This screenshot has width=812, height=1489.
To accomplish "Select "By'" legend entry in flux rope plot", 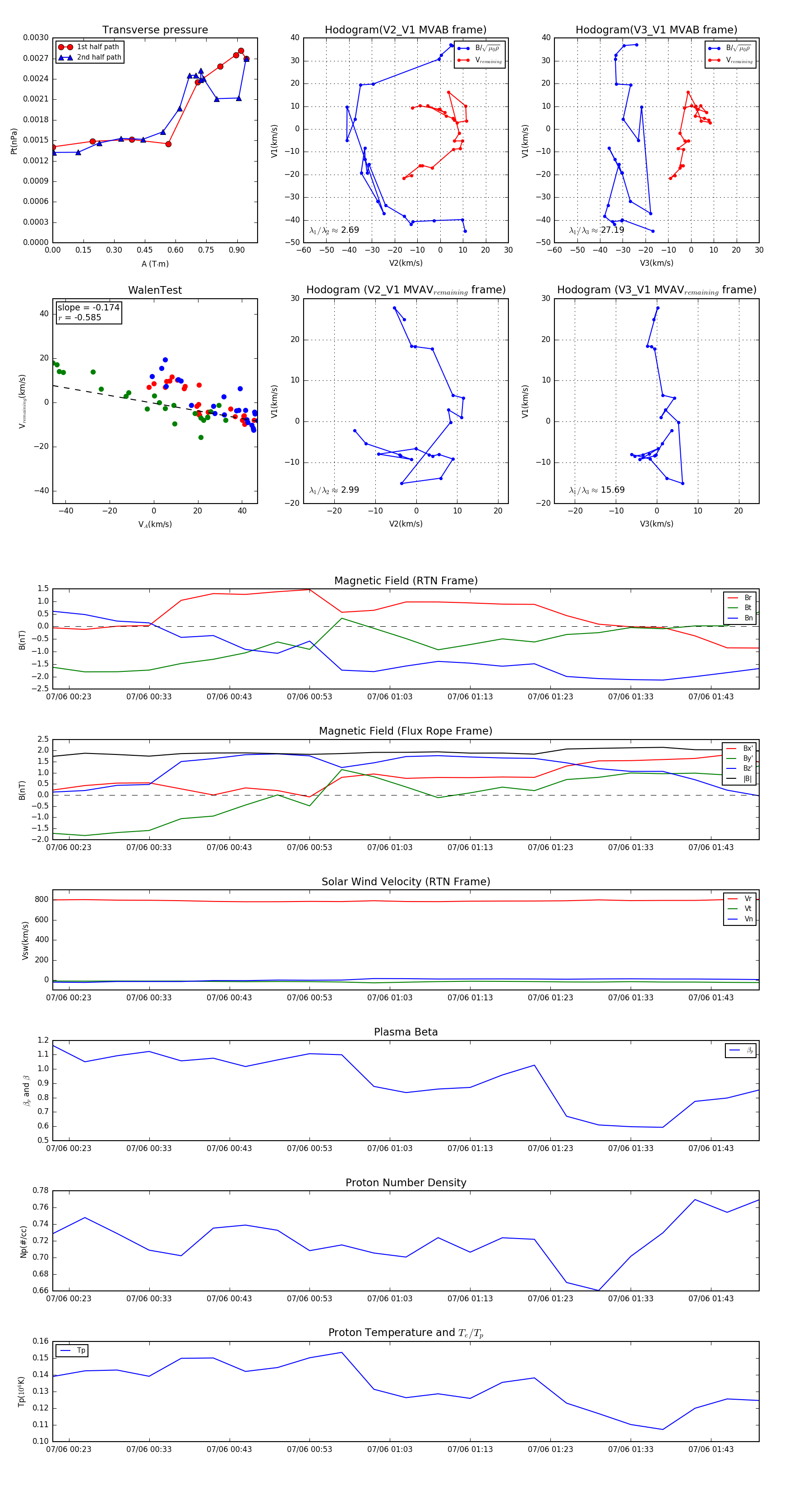I will click(739, 758).
